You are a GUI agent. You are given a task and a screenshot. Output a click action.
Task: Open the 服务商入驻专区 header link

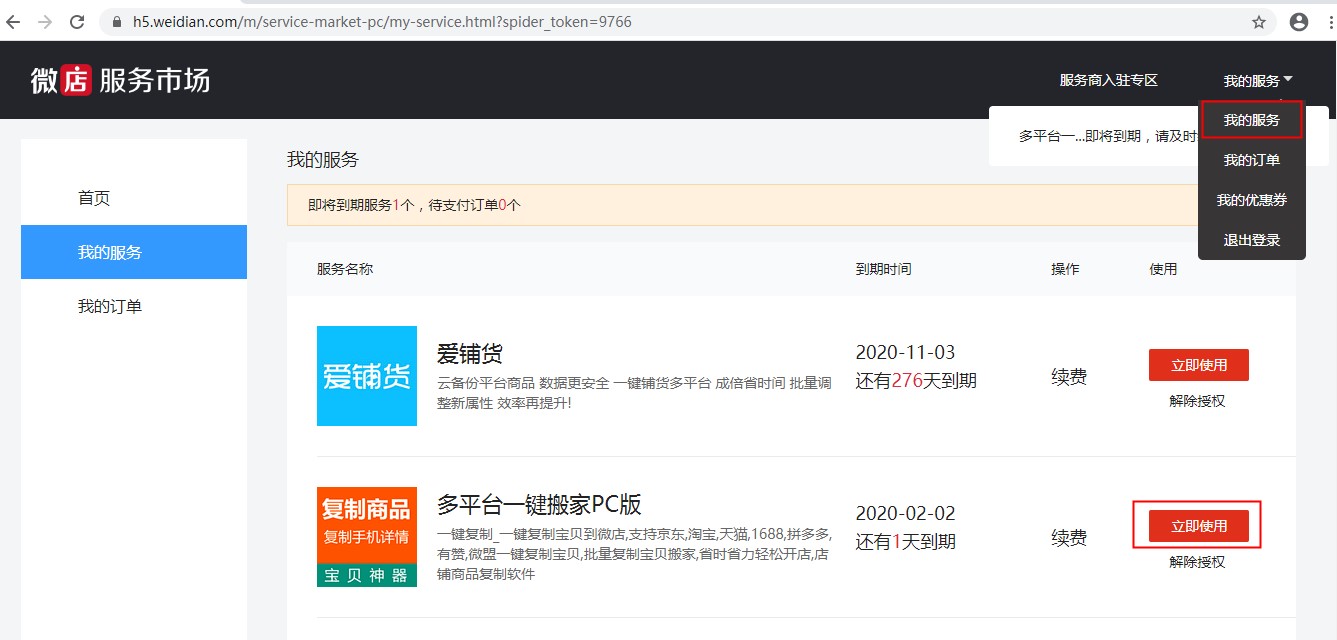click(x=1109, y=80)
